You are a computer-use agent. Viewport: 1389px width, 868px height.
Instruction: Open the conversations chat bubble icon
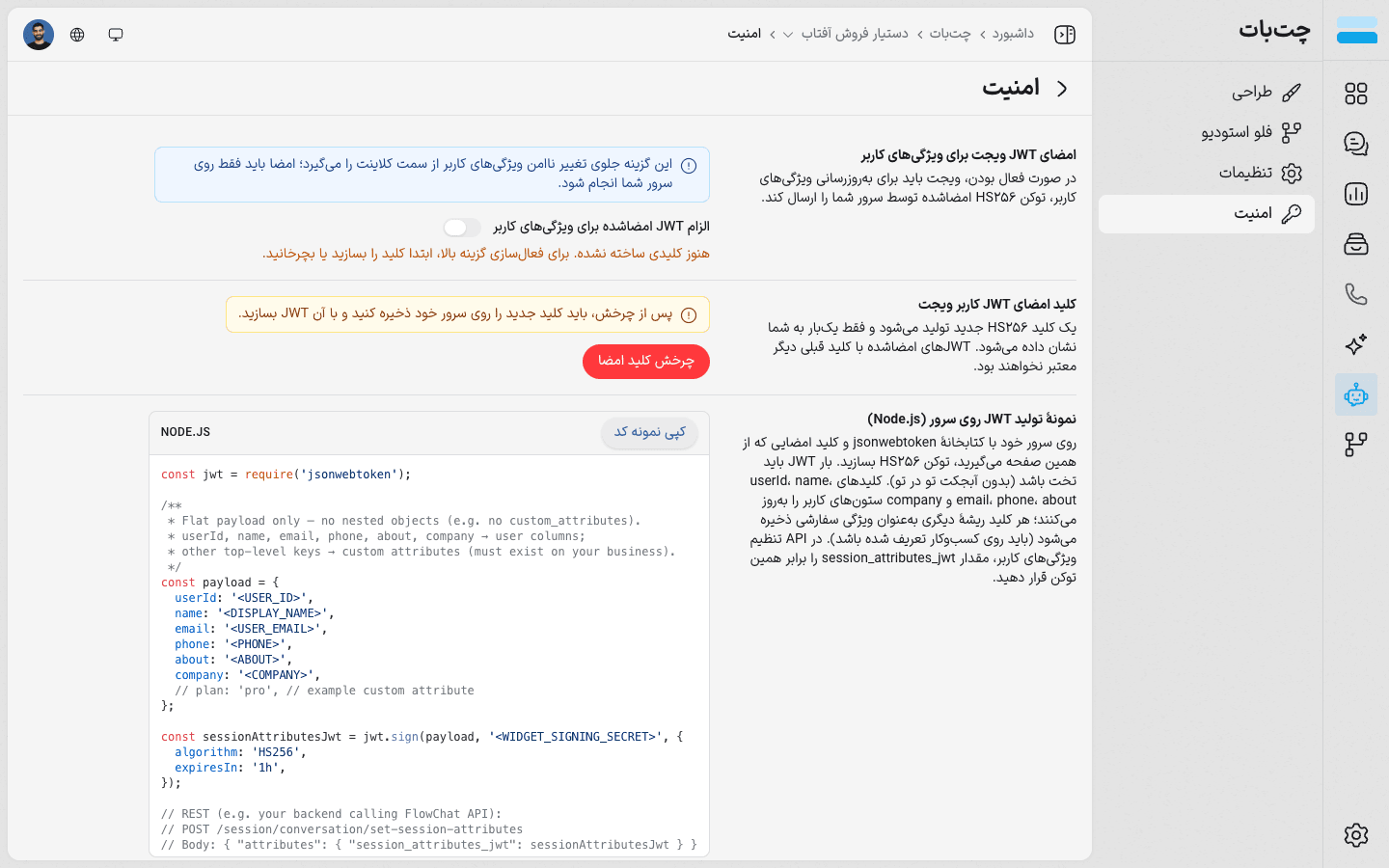pos(1356,144)
